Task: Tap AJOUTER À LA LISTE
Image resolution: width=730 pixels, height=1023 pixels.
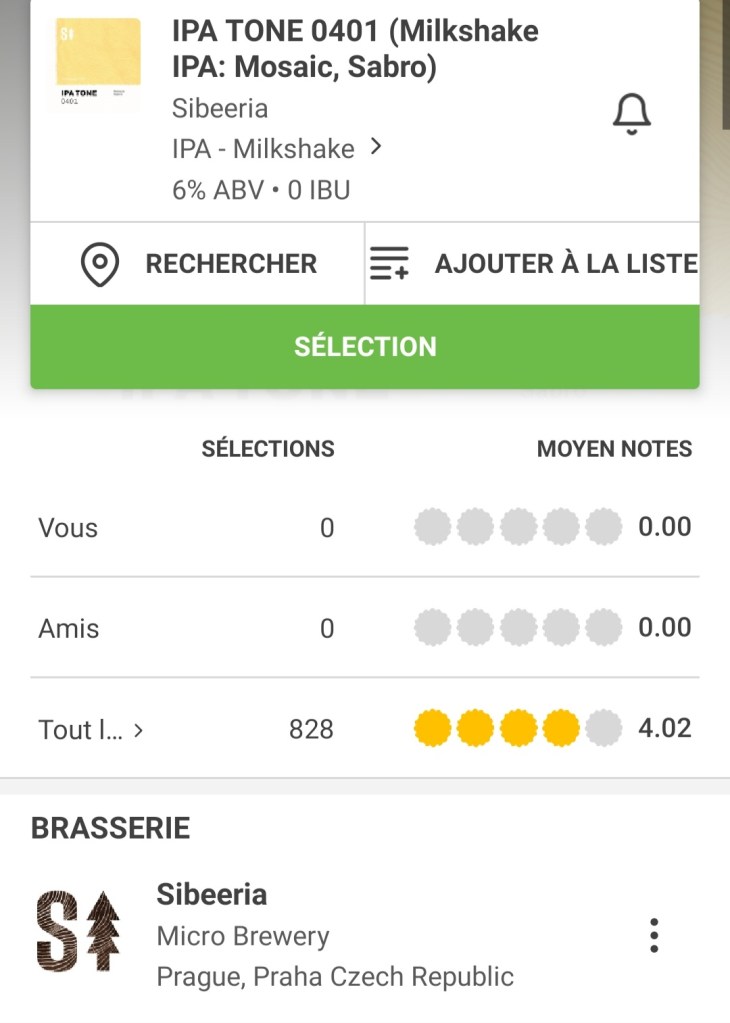Action: pyautogui.click(x=565, y=264)
